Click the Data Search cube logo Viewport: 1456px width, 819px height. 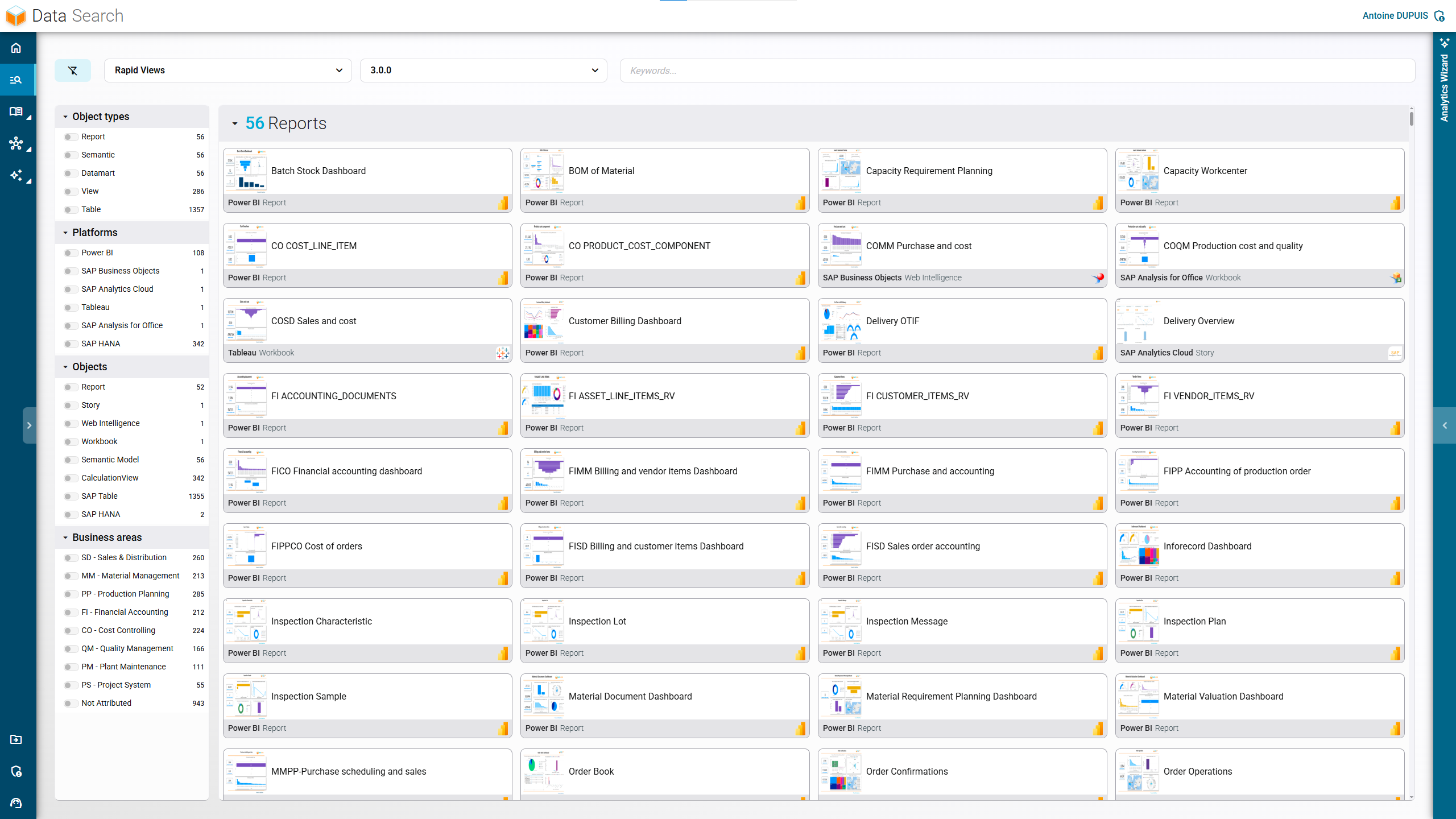pos(16,16)
